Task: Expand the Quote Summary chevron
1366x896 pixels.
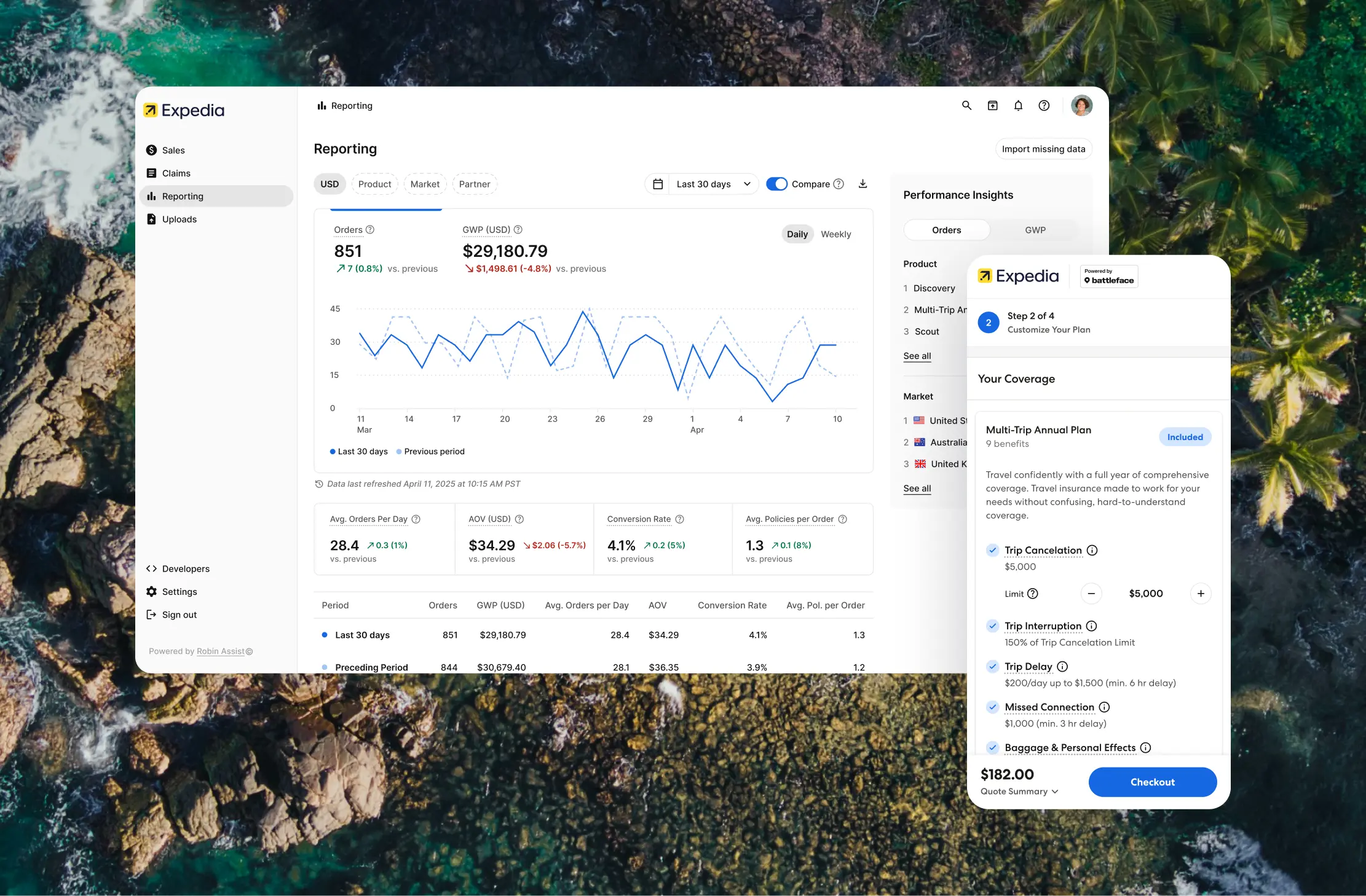Action: click(x=1055, y=792)
